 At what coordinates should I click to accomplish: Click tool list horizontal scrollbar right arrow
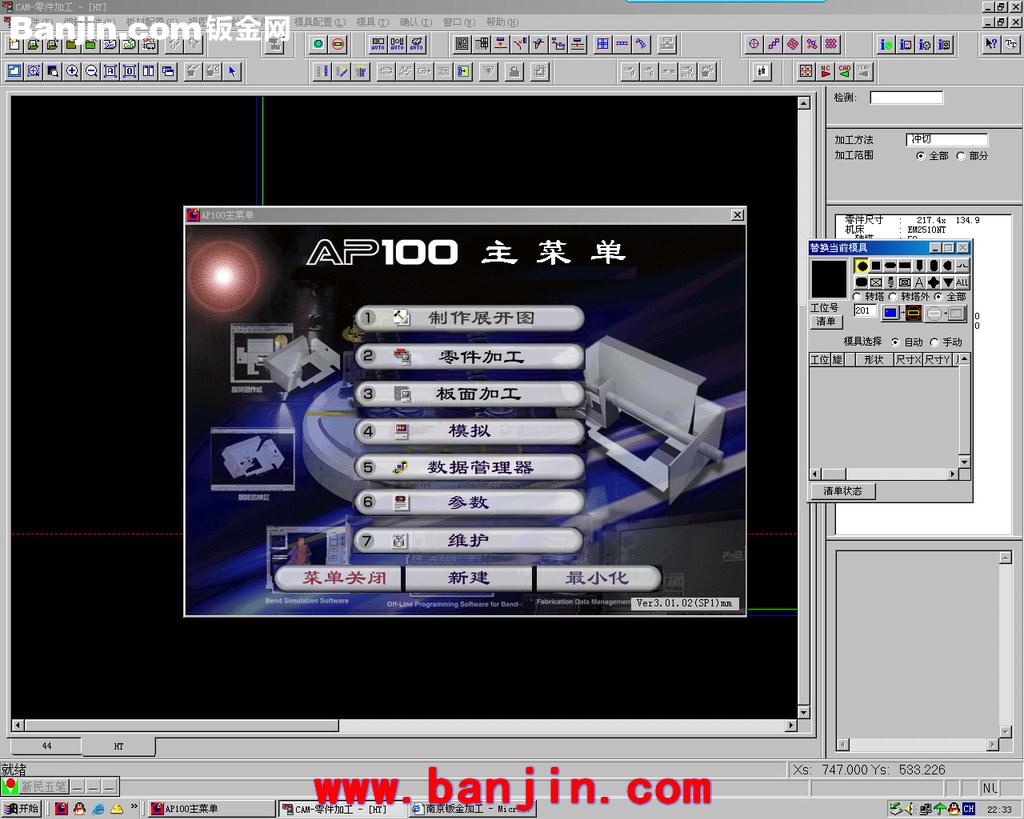click(953, 474)
